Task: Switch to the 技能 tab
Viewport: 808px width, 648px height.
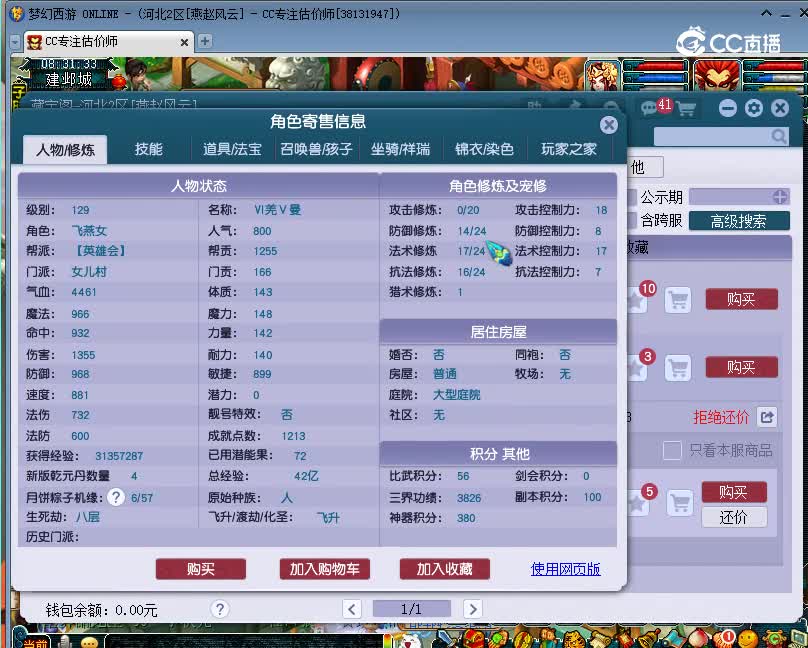Action: (148, 149)
